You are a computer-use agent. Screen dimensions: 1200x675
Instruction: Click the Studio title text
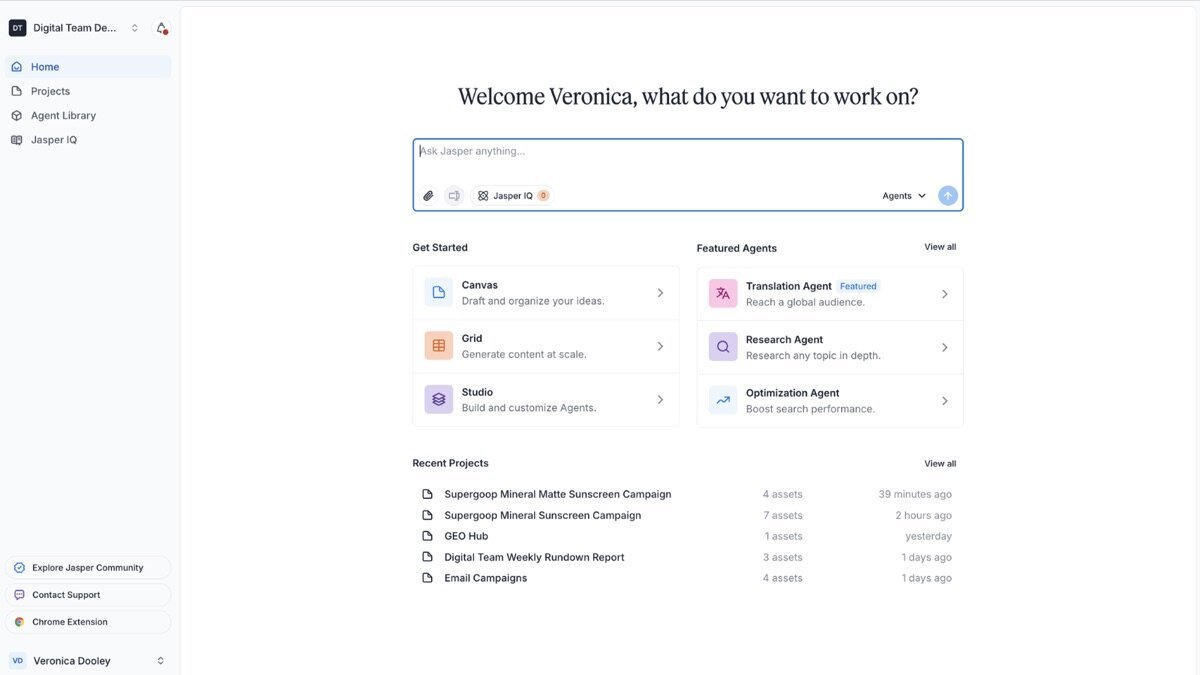[477, 392]
